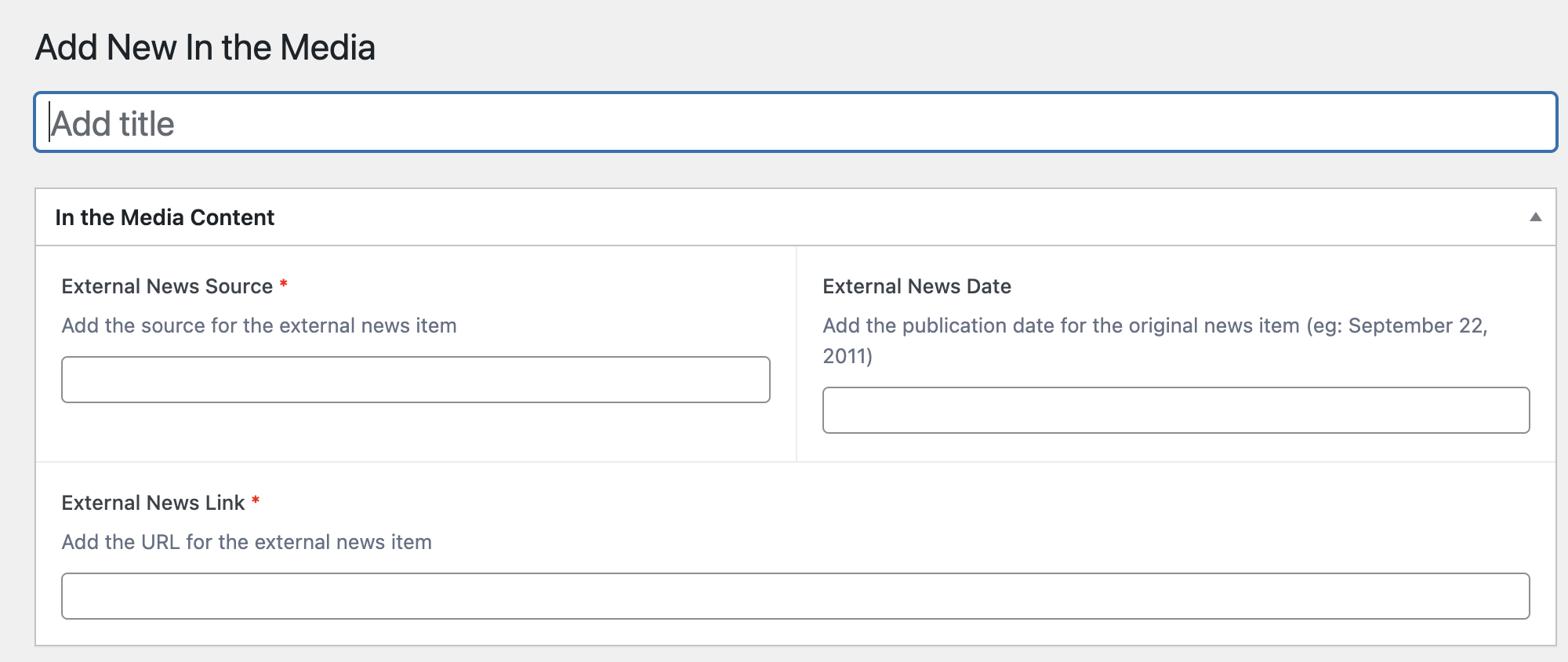Click the External News Source label
This screenshot has width=1568, height=662.
tap(167, 286)
